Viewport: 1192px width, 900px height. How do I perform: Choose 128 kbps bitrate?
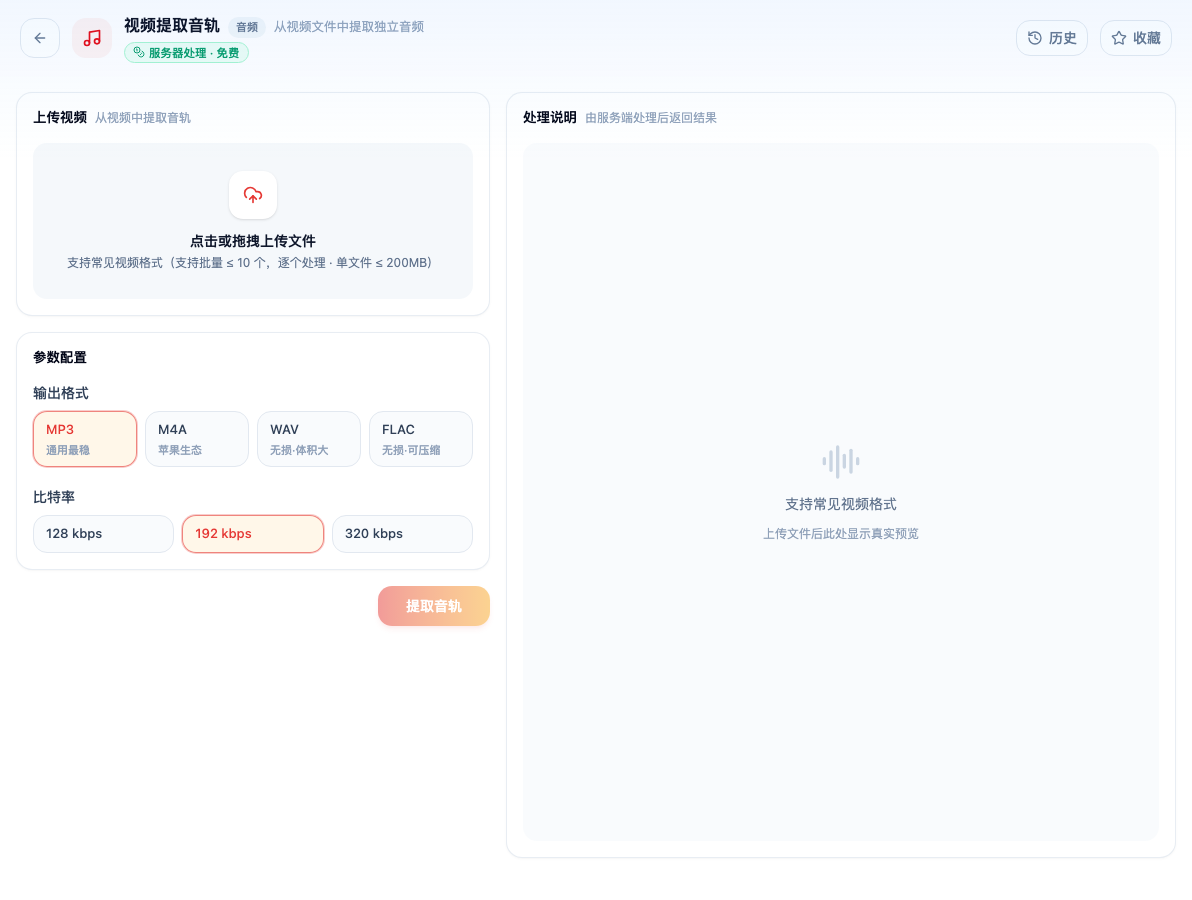coord(103,534)
